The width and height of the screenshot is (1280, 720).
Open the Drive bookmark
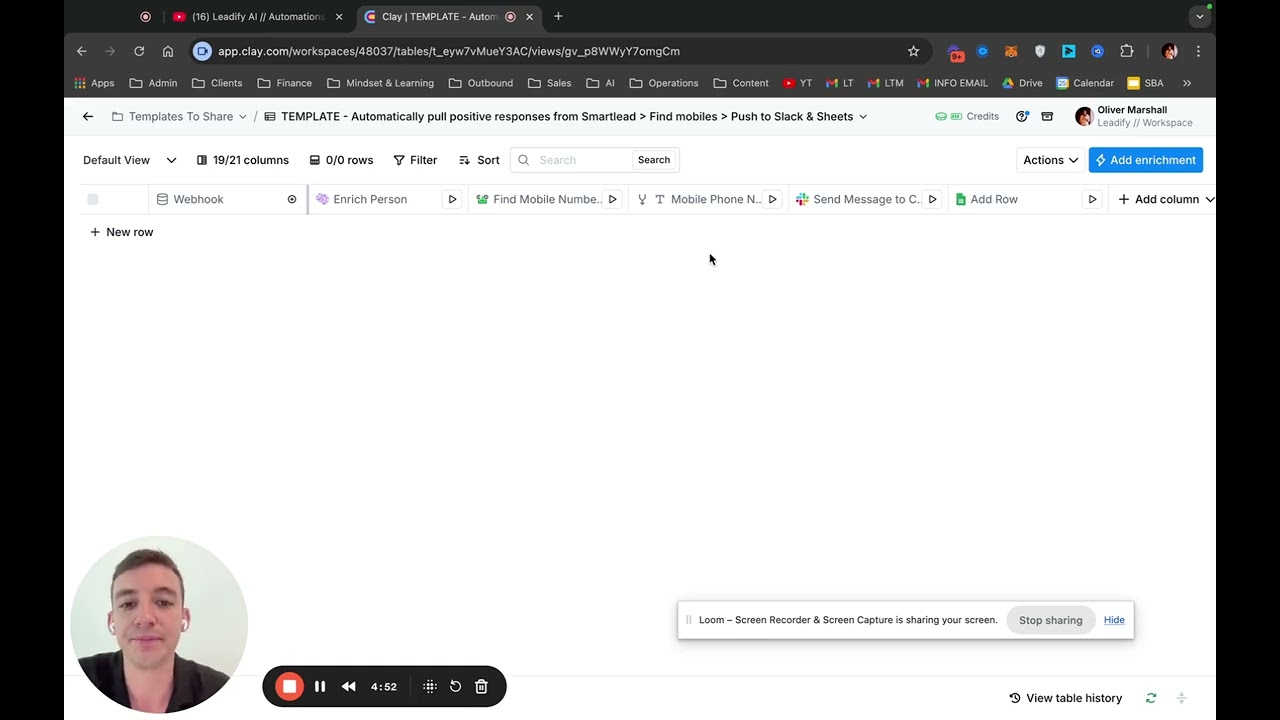pos(1022,83)
